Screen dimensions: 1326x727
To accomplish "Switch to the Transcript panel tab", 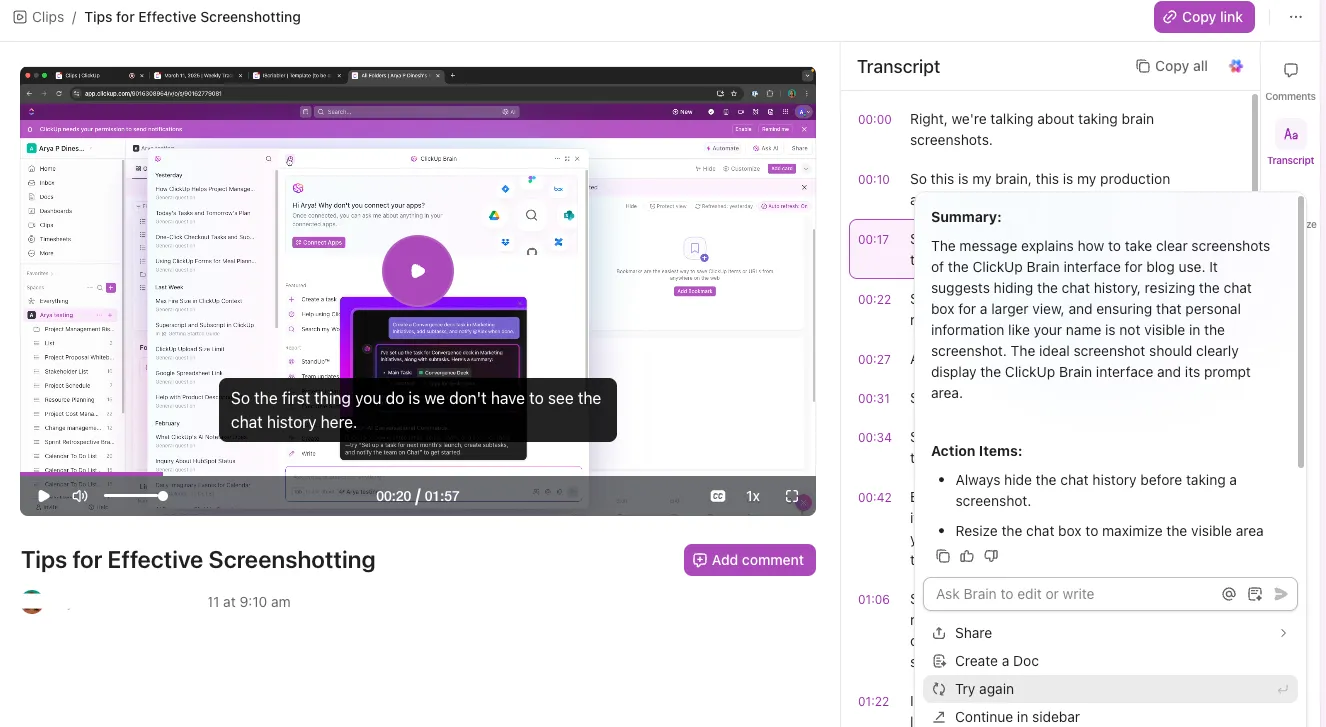I will (x=1290, y=144).
